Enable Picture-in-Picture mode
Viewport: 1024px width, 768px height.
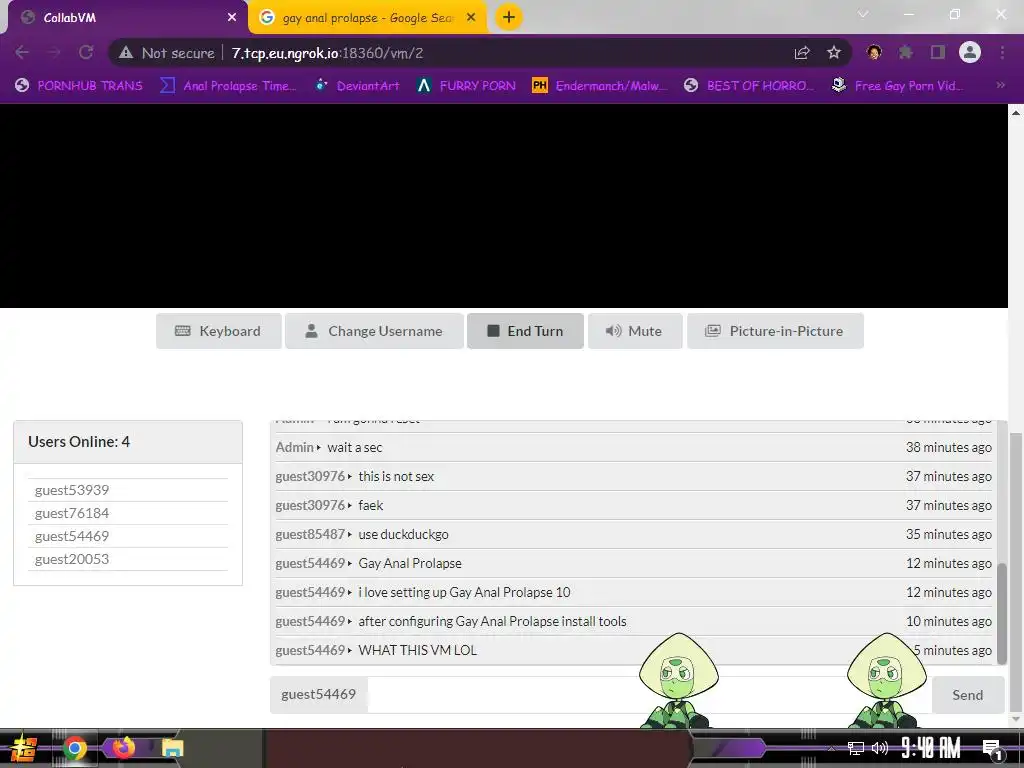[x=775, y=331]
